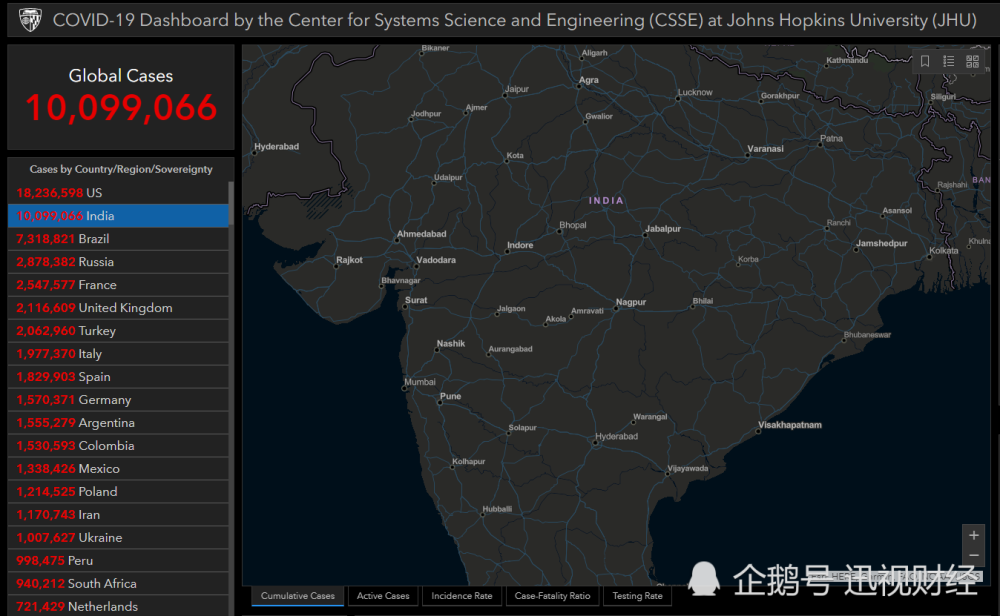Click Bhubaneswar on the map
Screen dimensions: 1000x616
point(867,335)
